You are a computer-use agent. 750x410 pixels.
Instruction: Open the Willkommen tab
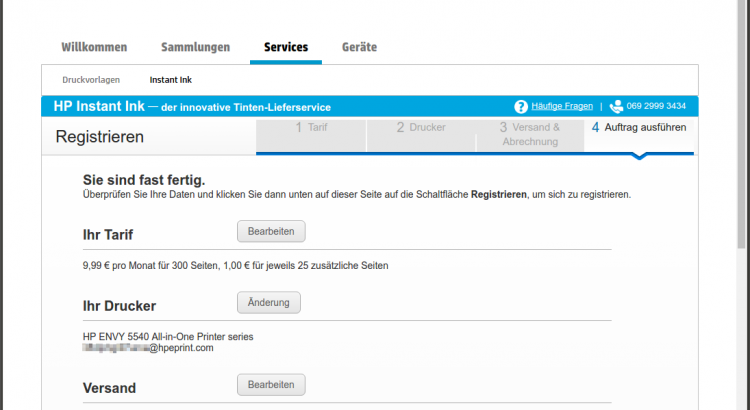point(94,47)
